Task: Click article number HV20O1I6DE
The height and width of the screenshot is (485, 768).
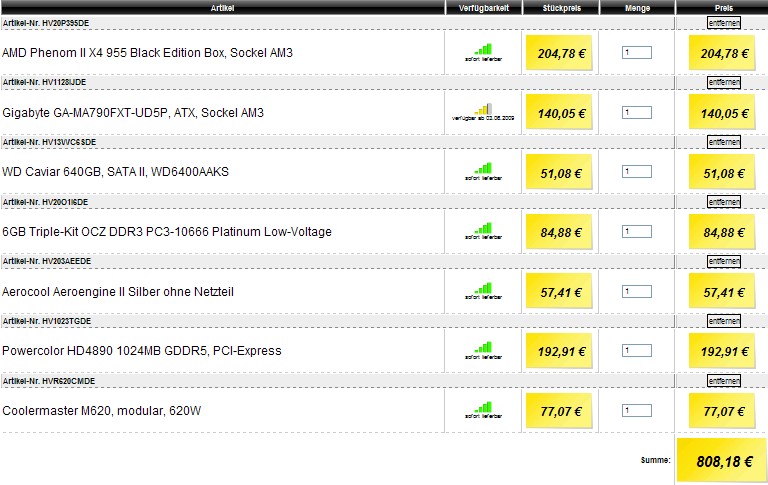Action: (65, 202)
